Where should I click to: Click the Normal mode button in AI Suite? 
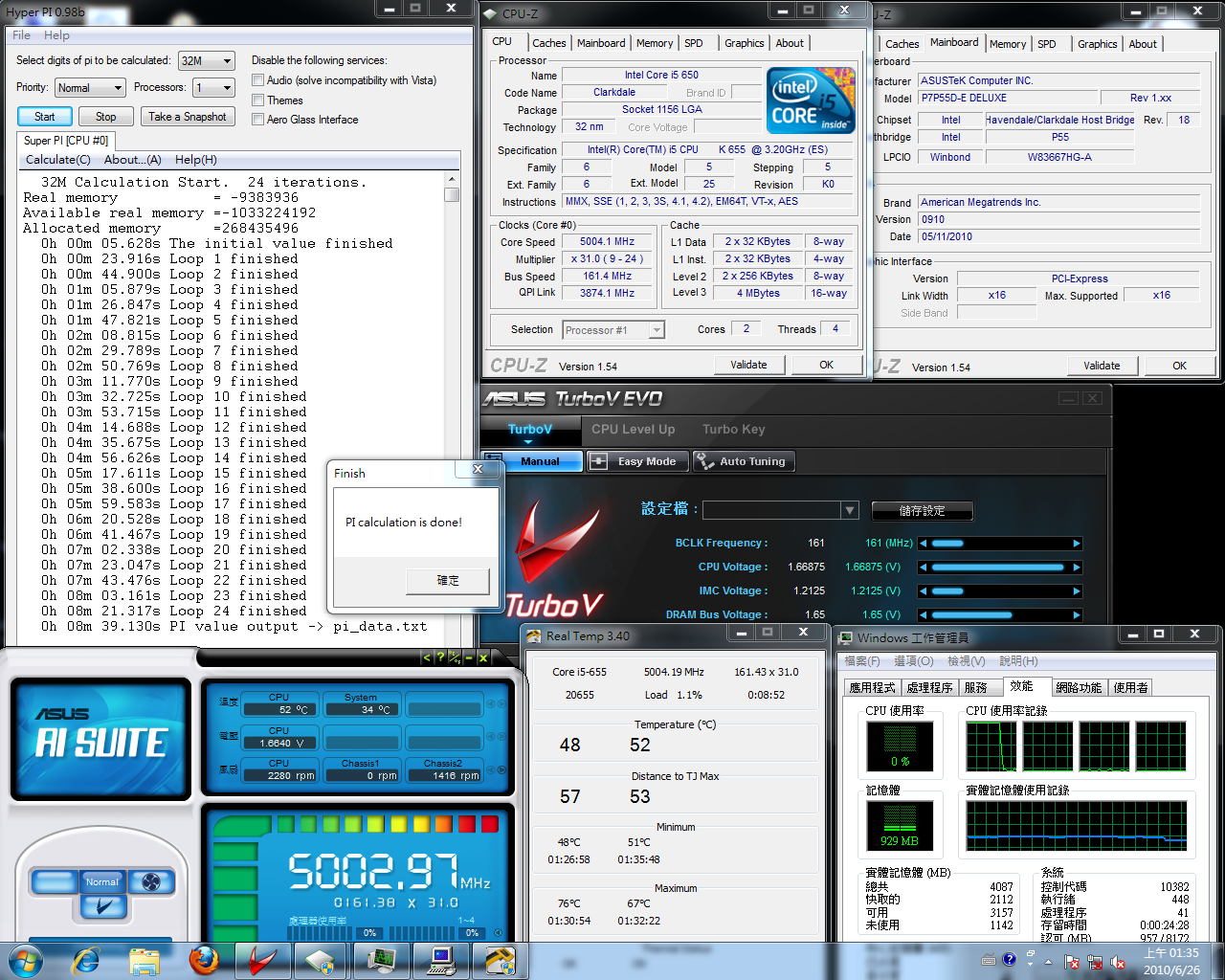102,881
